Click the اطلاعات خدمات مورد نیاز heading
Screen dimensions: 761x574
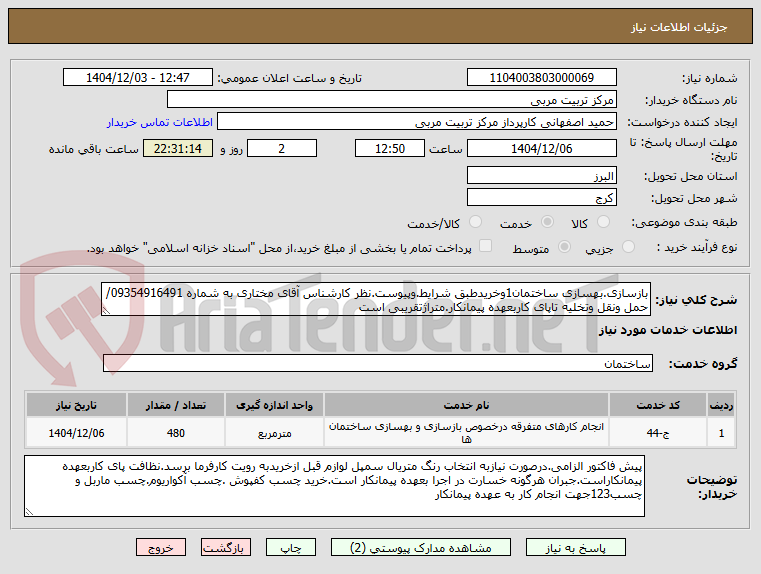668,330
